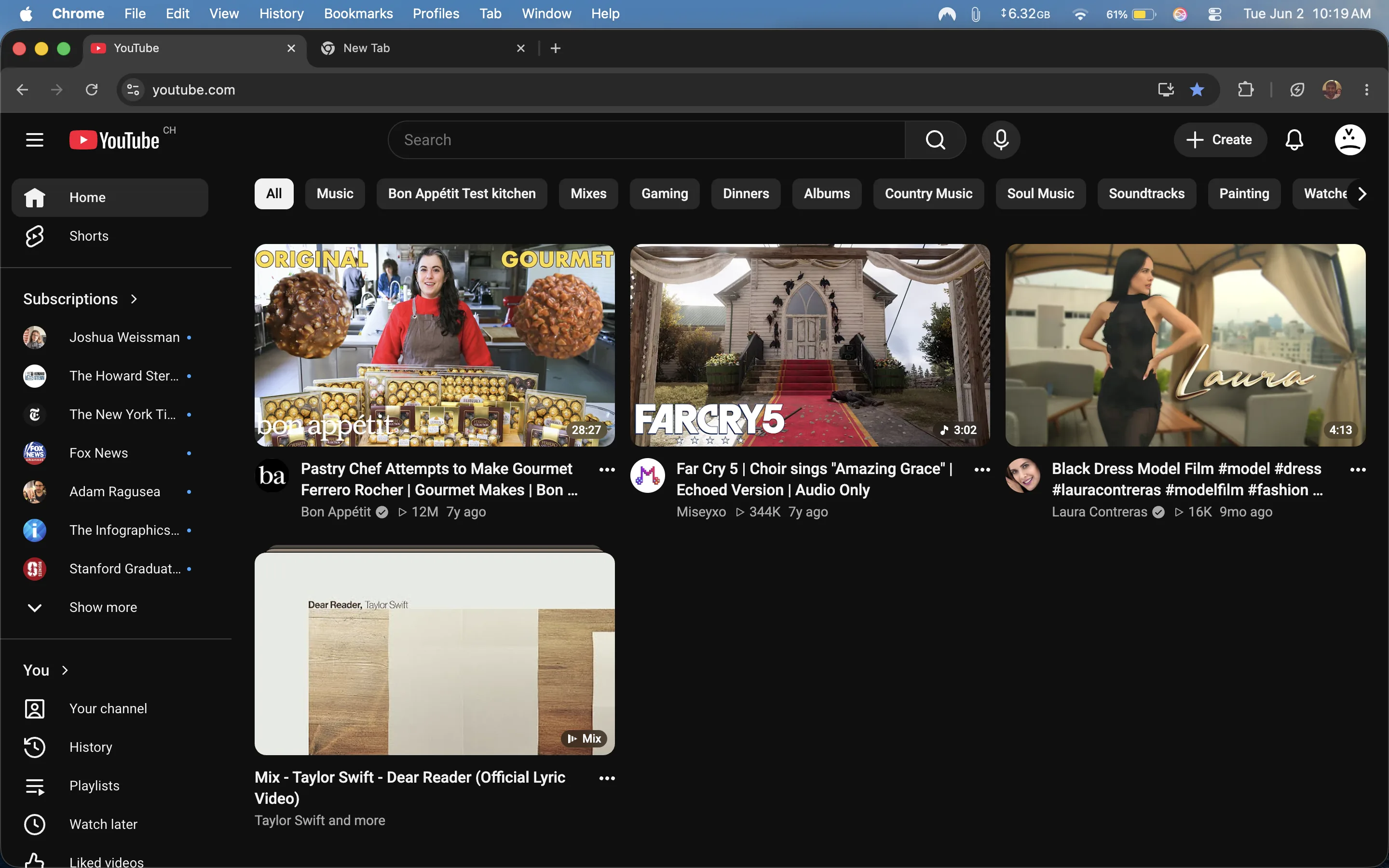
Task: Click the Apple menu logo
Action: tap(26, 14)
